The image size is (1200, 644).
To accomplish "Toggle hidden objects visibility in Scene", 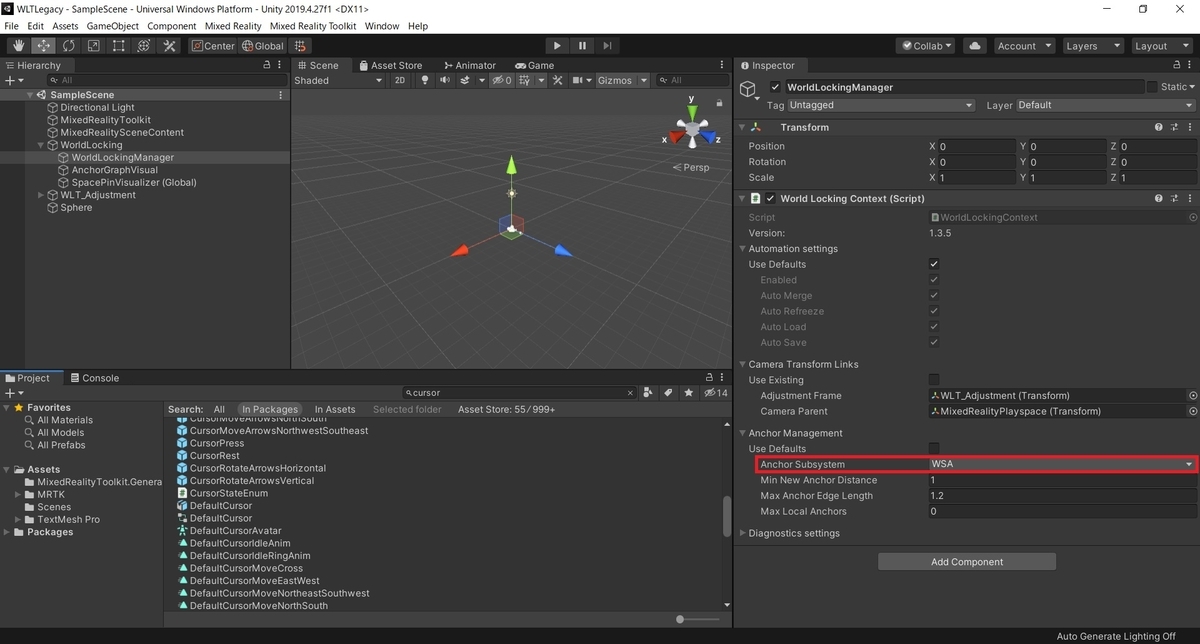I will (502, 80).
